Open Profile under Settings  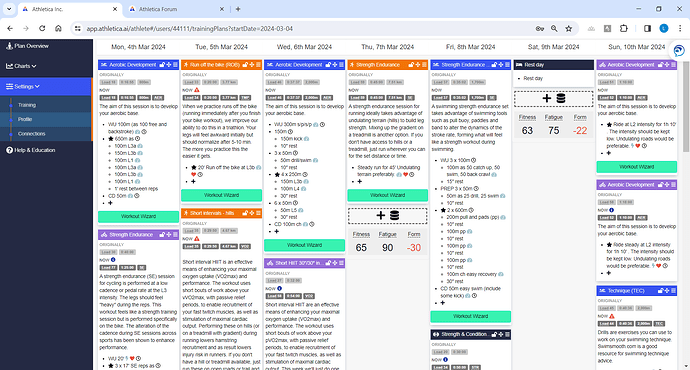pyautogui.click(x=25, y=119)
